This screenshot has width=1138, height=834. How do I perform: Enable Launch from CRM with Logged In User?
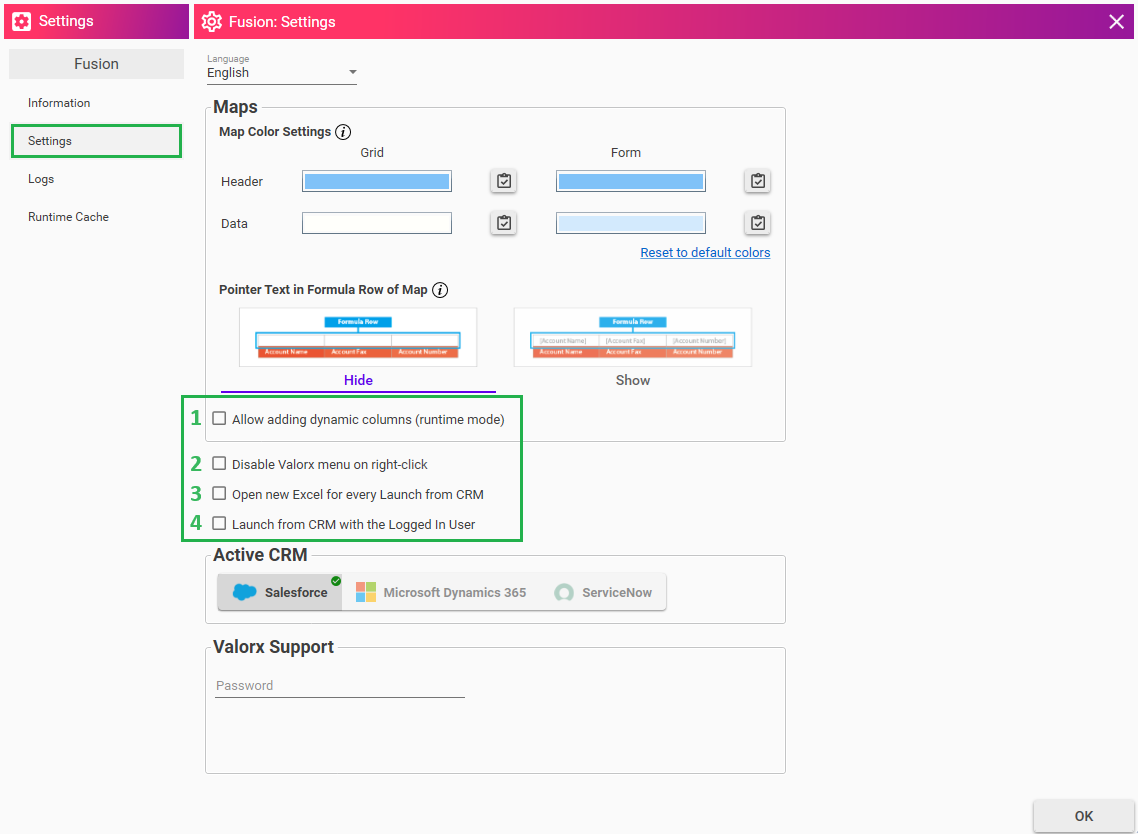tap(219, 524)
